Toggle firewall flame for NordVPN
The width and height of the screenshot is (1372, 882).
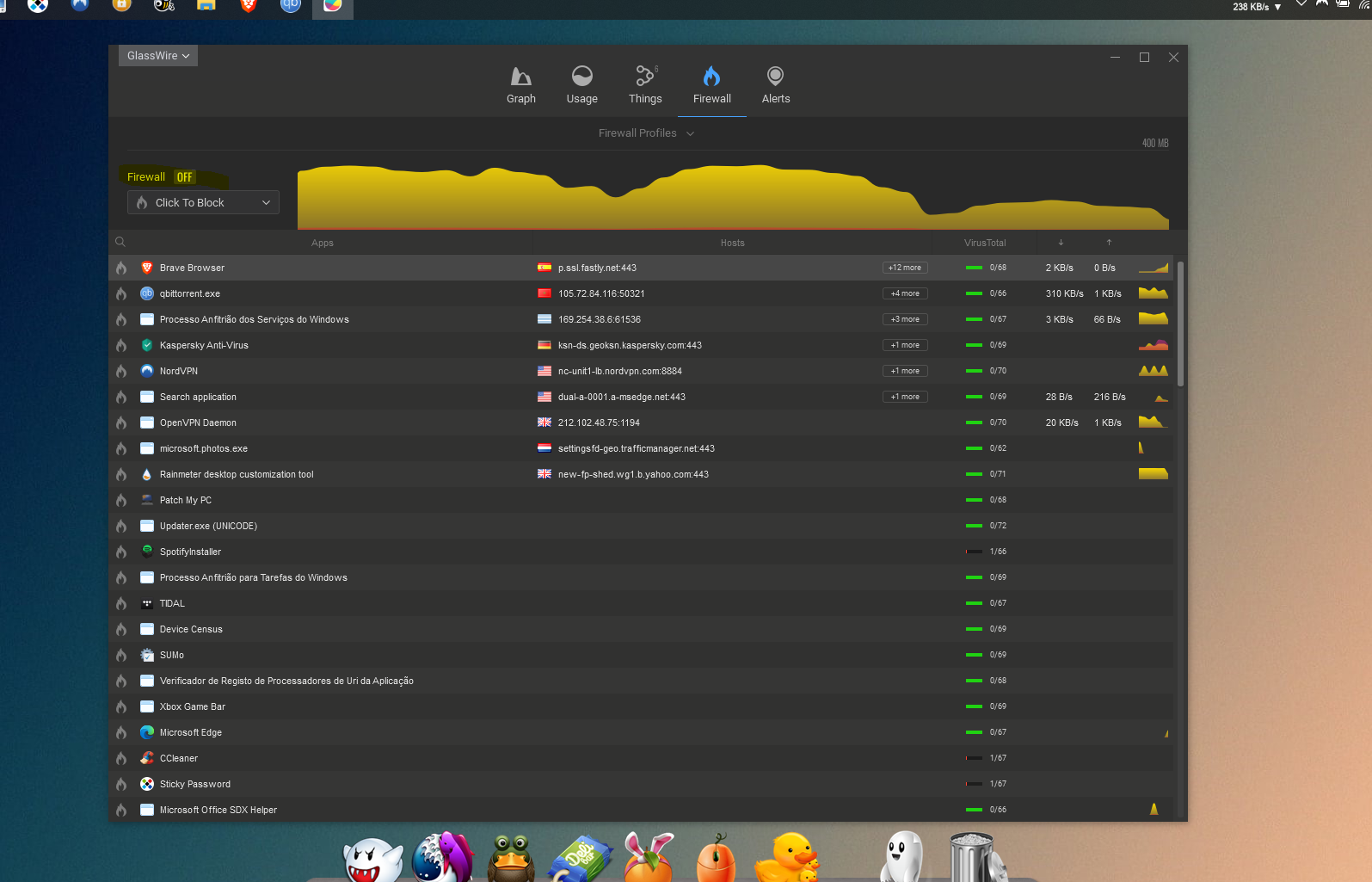121,371
